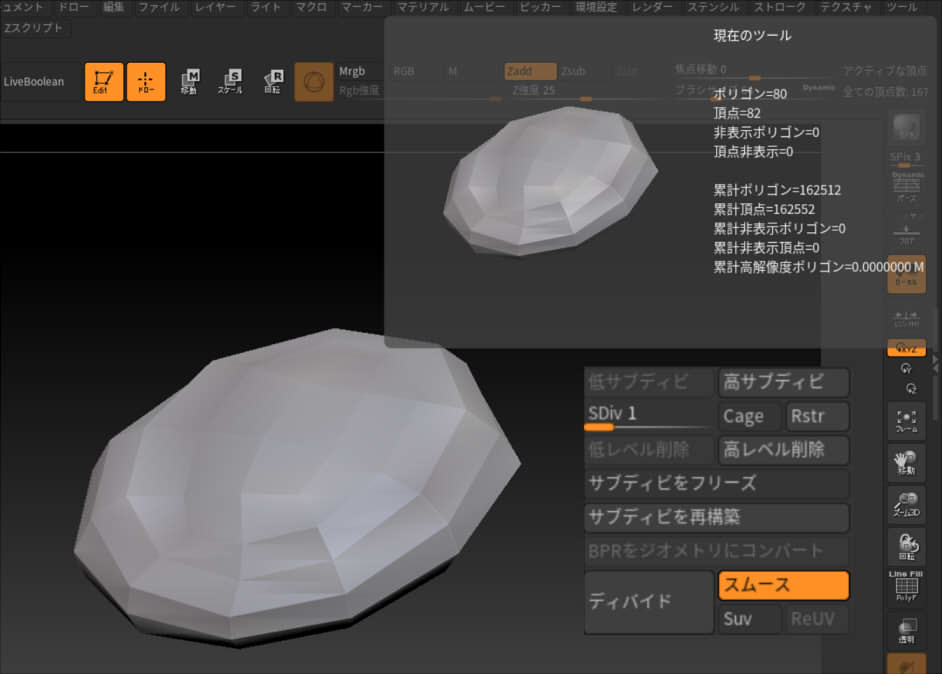Click the BPR render icon at top of shelf
Viewport: 942px width, 674px height.
tap(907, 127)
